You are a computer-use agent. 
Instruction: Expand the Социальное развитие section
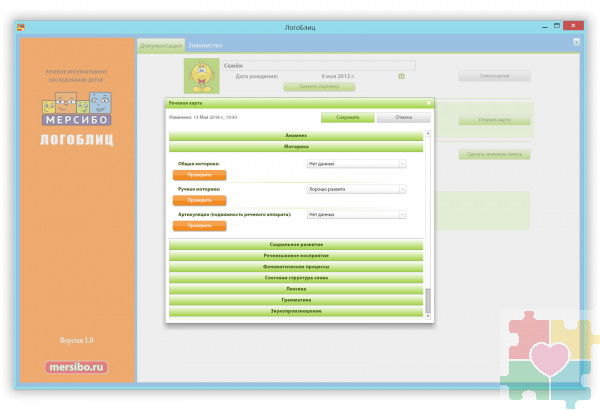click(296, 244)
